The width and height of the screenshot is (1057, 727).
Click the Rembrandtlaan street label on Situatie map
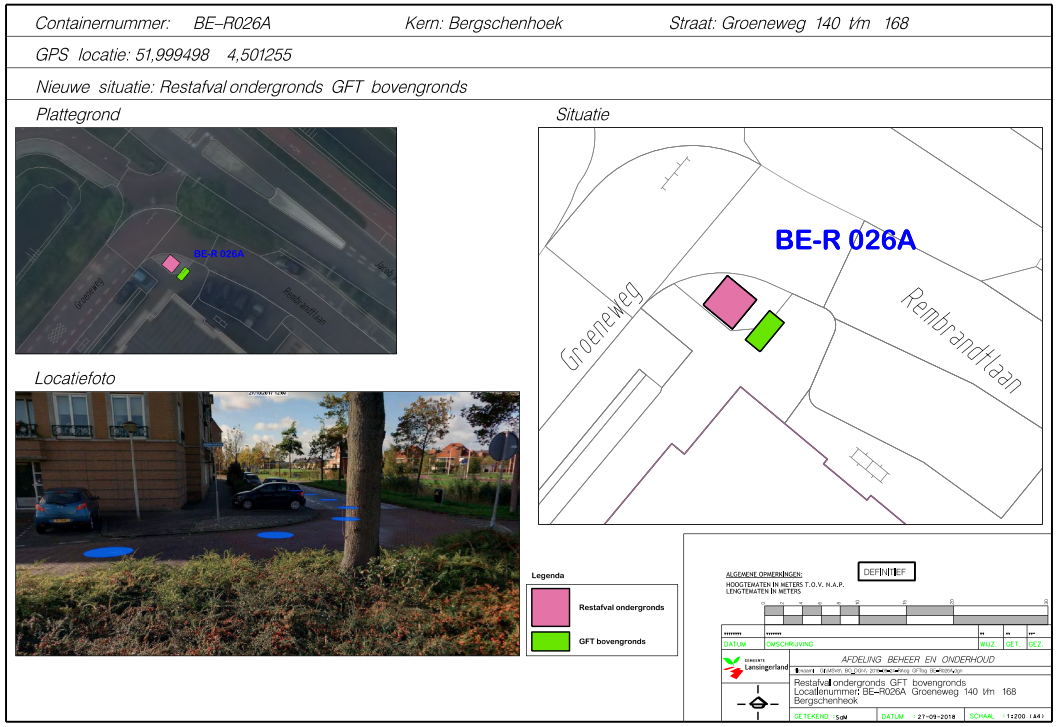pos(963,339)
